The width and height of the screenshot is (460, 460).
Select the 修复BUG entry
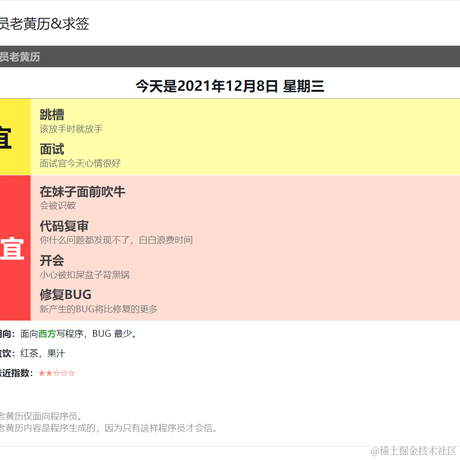click(65, 295)
